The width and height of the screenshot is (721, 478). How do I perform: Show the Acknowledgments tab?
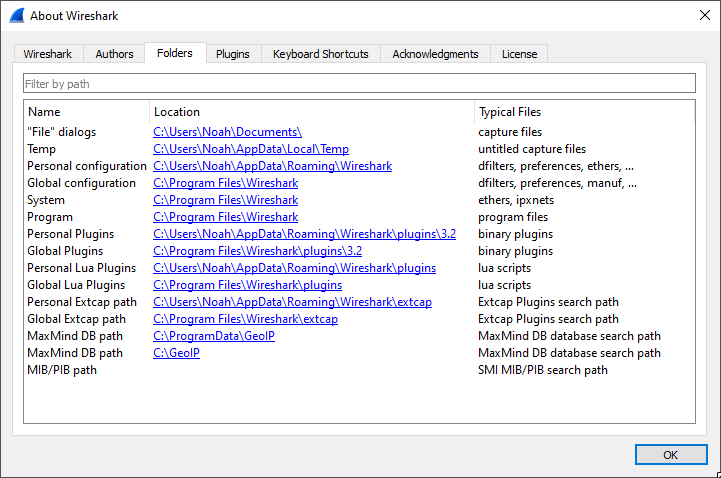click(x=435, y=54)
